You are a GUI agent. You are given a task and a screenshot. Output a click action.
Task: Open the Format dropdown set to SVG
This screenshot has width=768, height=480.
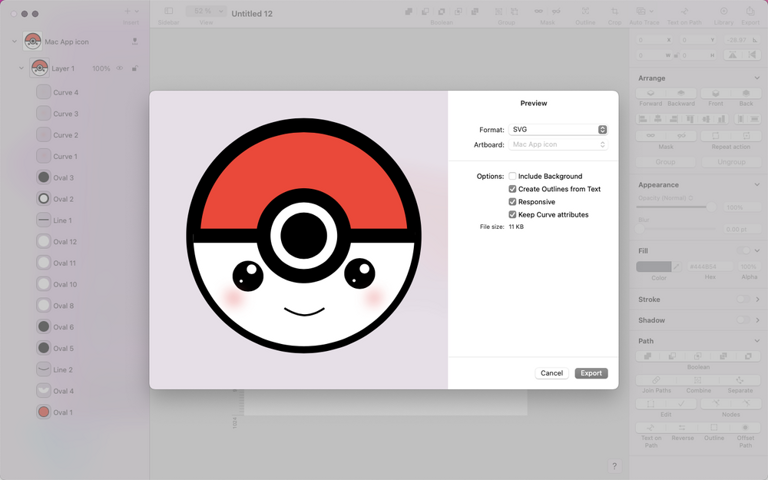558,129
